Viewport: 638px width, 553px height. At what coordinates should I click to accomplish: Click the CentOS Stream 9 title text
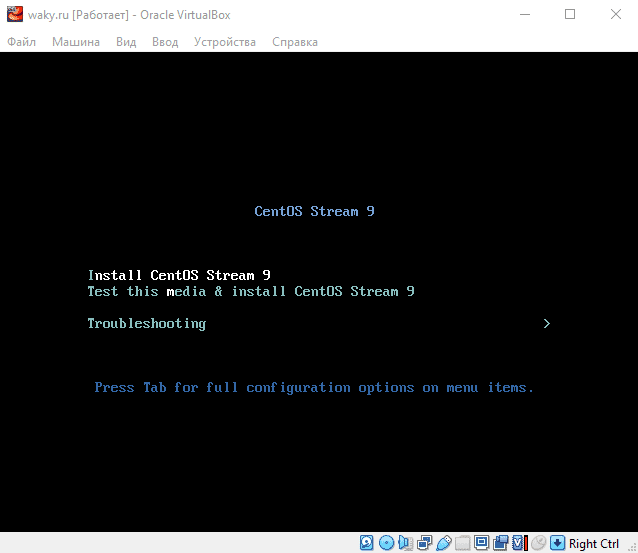(x=314, y=212)
